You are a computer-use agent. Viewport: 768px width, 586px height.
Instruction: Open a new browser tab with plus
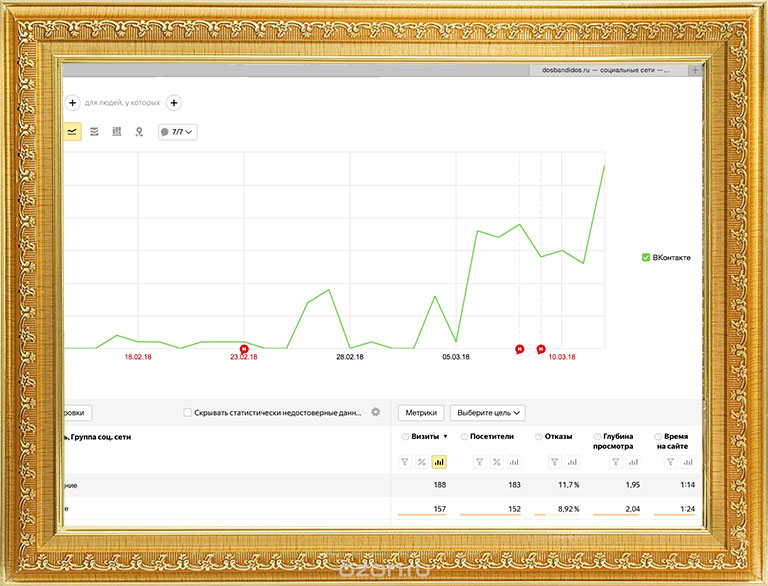tap(696, 71)
